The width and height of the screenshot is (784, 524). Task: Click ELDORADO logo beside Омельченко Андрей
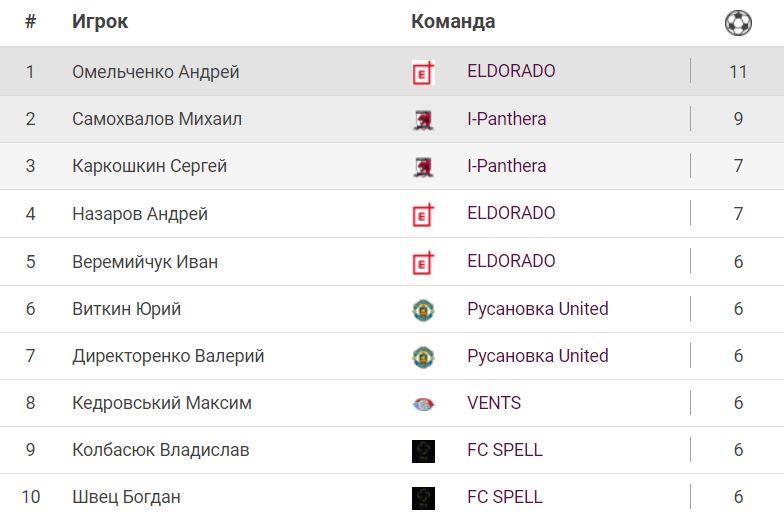coord(423,73)
